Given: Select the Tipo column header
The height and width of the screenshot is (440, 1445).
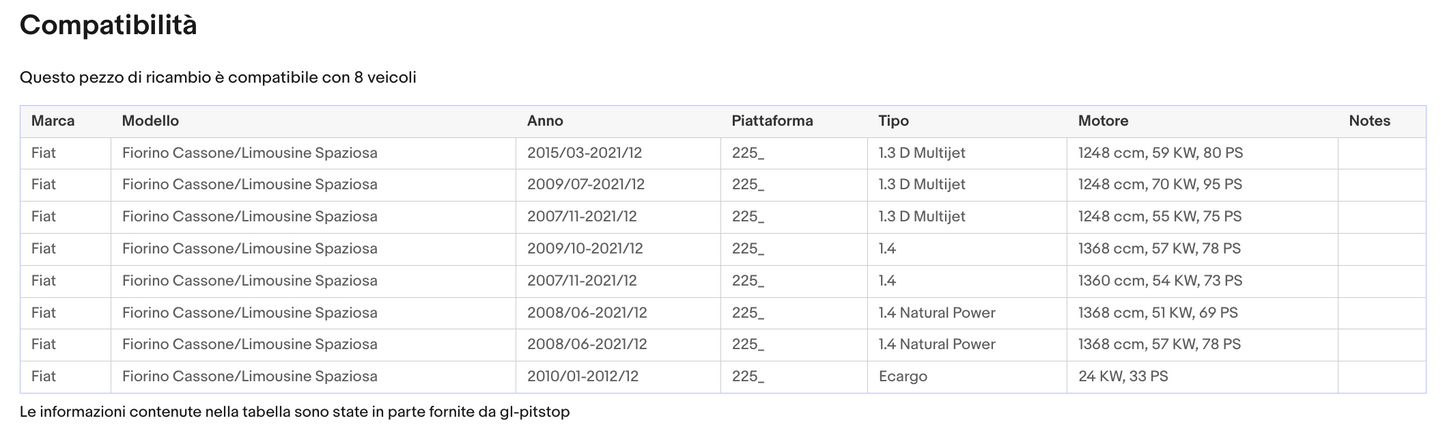Looking at the screenshot, I should [x=893, y=121].
